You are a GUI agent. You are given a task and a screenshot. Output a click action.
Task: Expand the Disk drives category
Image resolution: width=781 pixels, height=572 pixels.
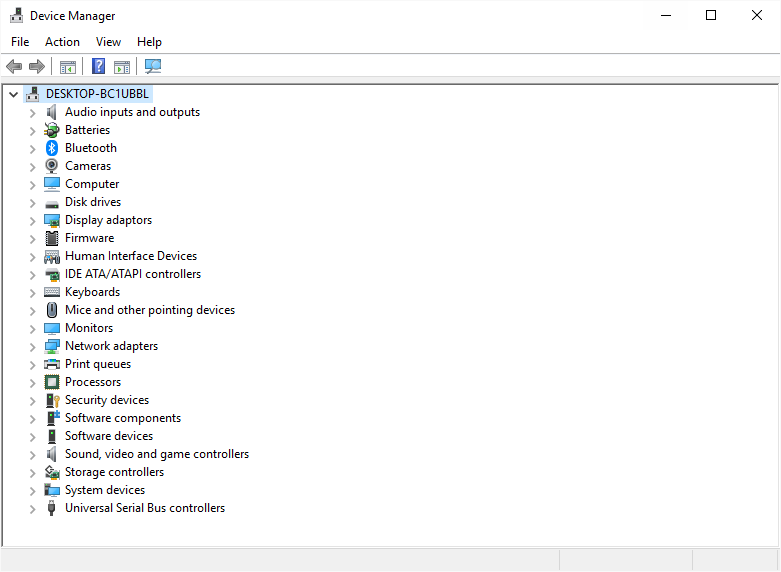(x=32, y=202)
